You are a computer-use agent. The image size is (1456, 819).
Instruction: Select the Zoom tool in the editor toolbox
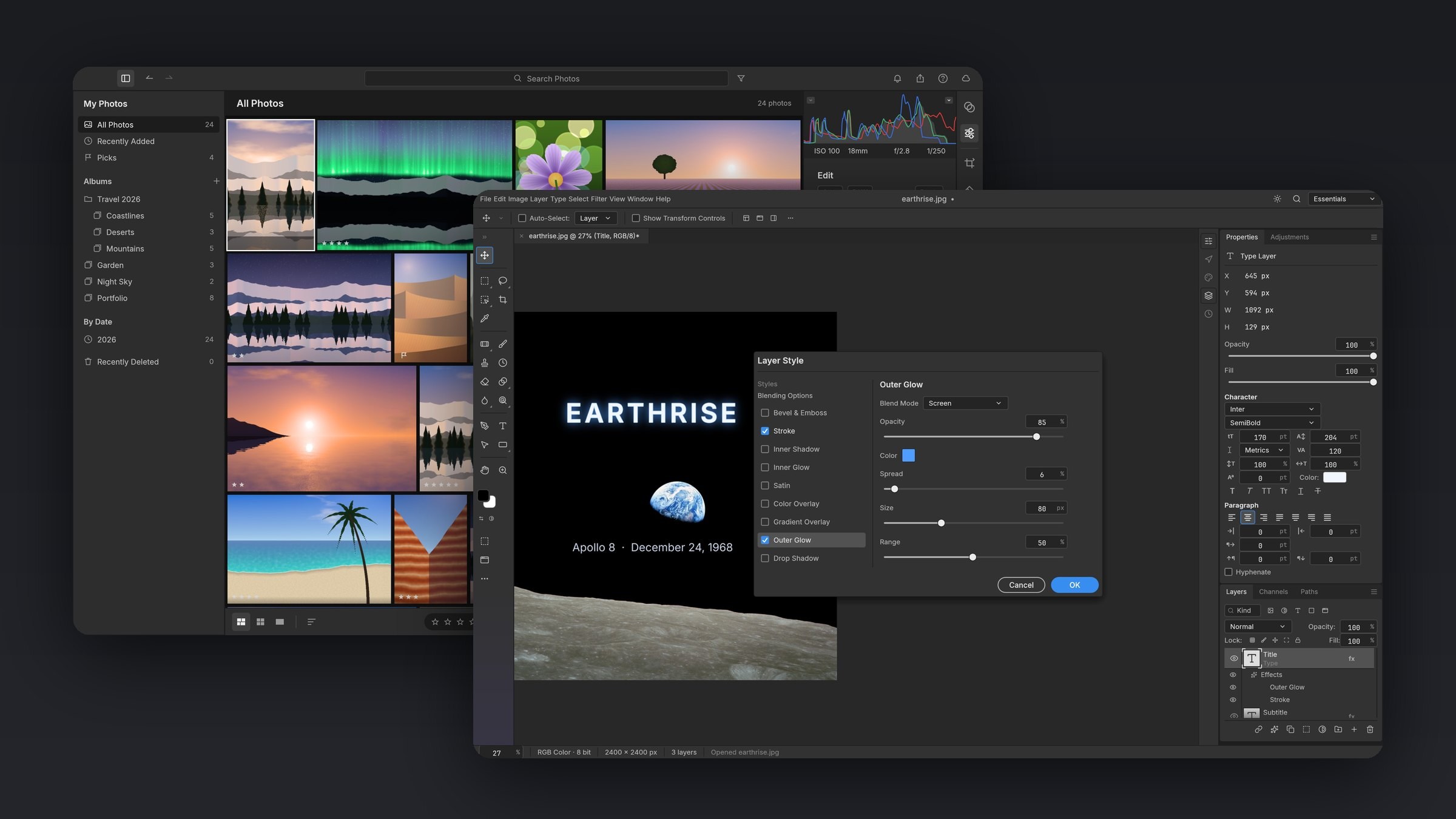pos(503,470)
